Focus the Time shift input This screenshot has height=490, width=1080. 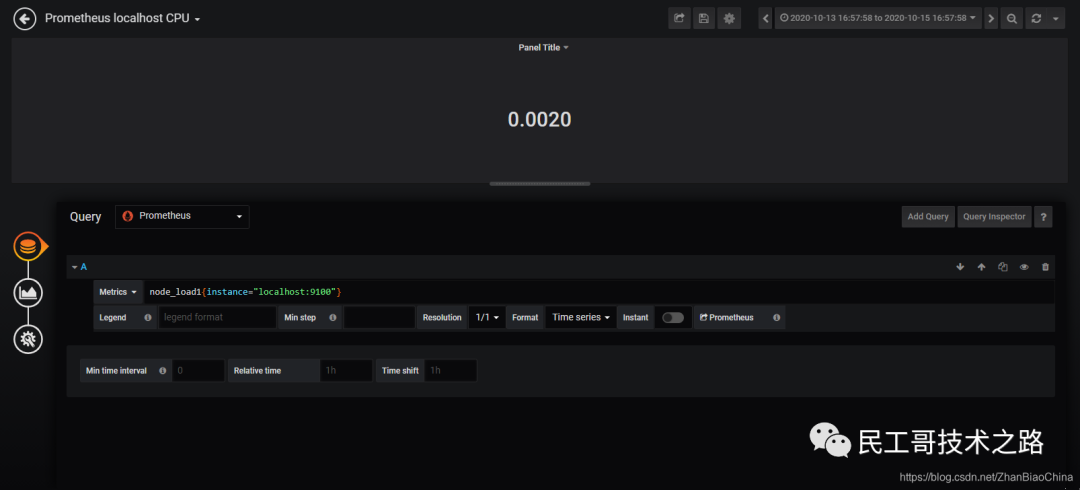[450, 371]
